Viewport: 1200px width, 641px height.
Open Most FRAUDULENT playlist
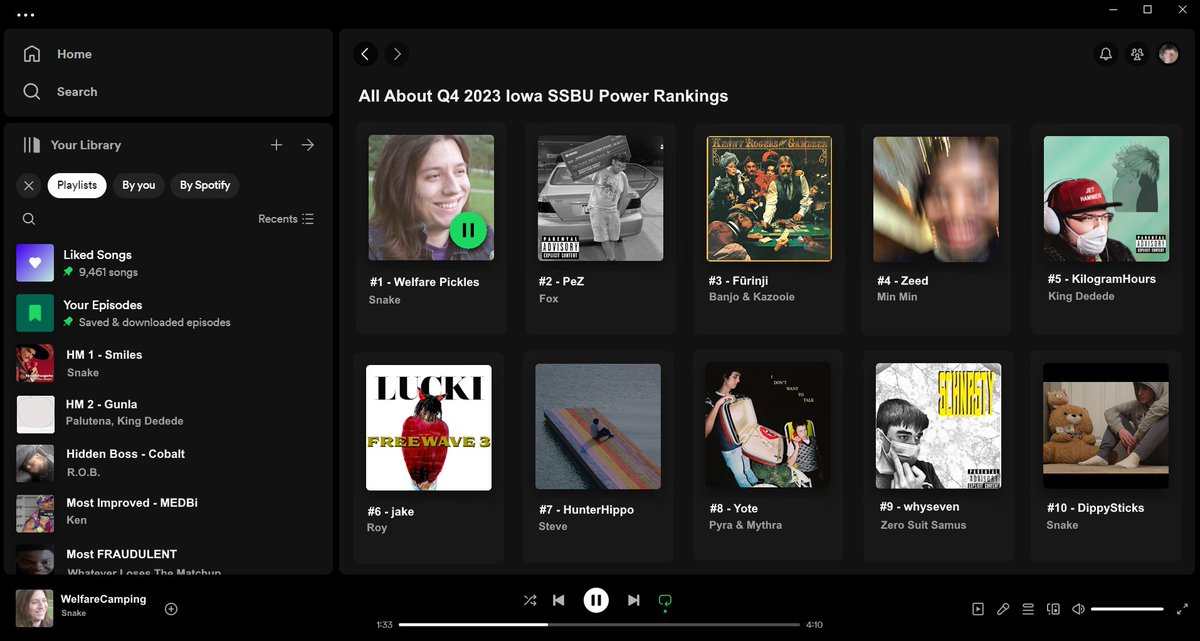click(168, 557)
